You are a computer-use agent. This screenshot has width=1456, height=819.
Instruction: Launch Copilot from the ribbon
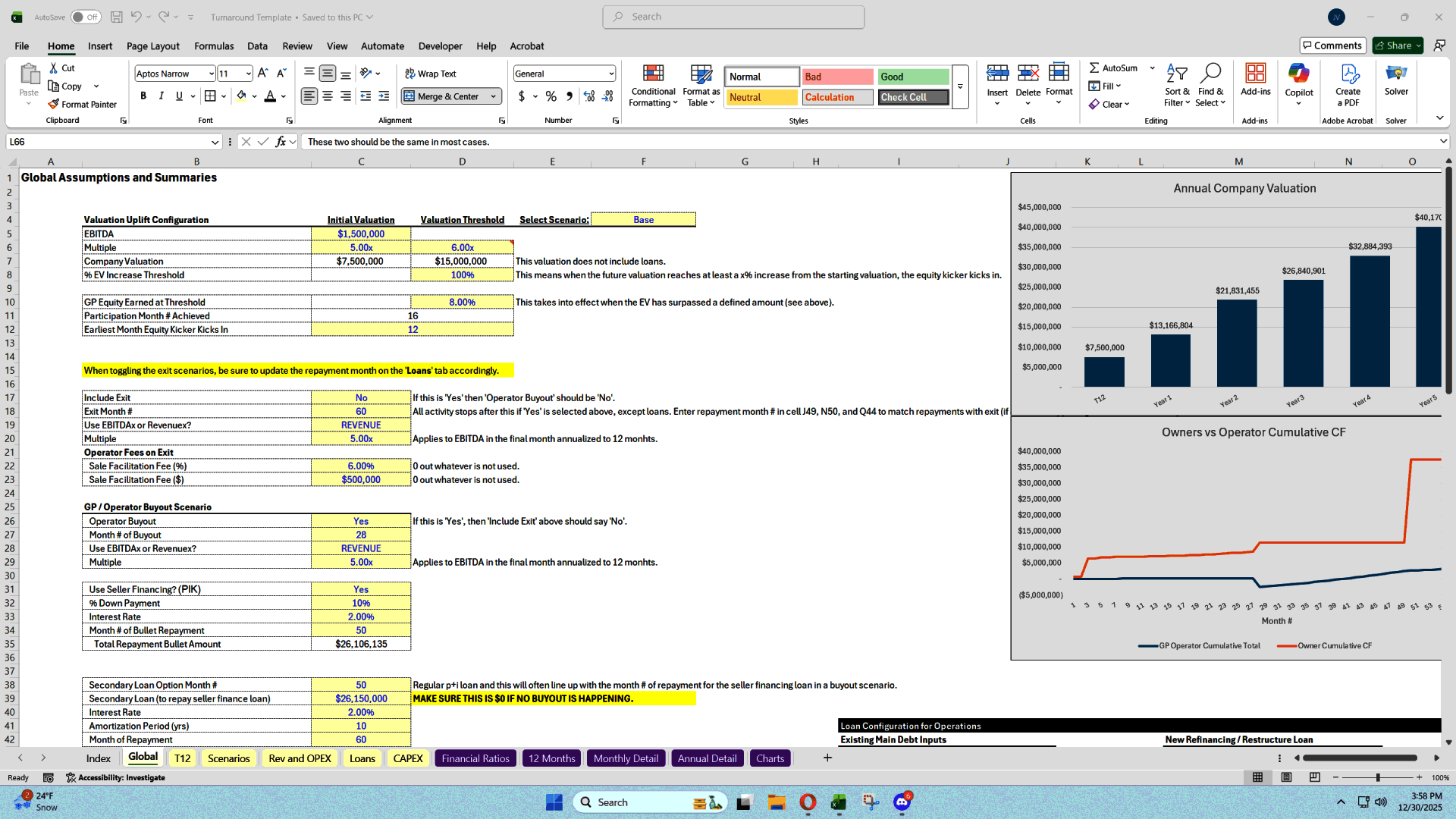[1299, 85]
